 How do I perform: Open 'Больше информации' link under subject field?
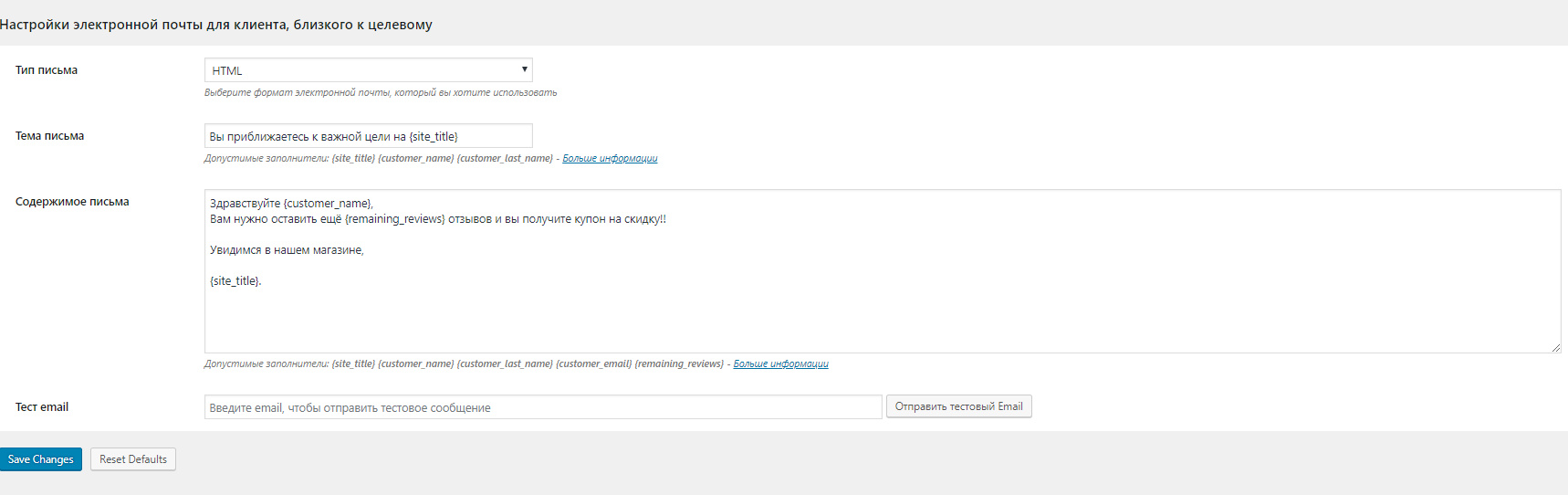610,158
